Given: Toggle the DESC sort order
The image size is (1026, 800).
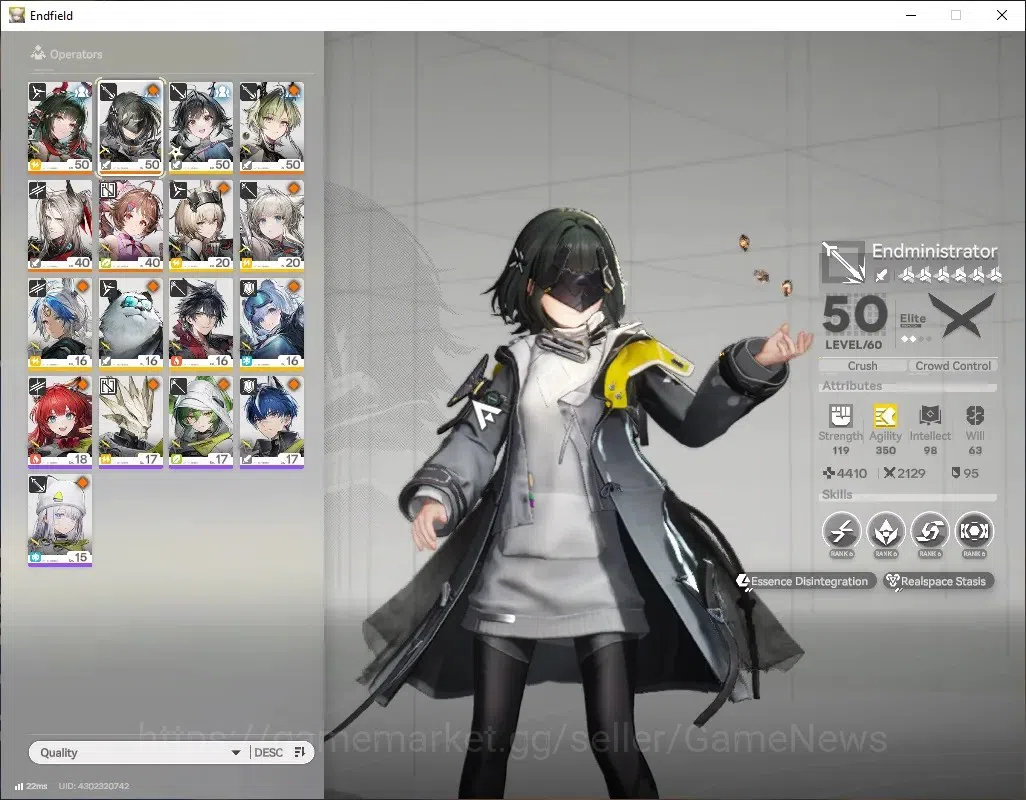Looking at the screenshot, I should pos(280,752).
